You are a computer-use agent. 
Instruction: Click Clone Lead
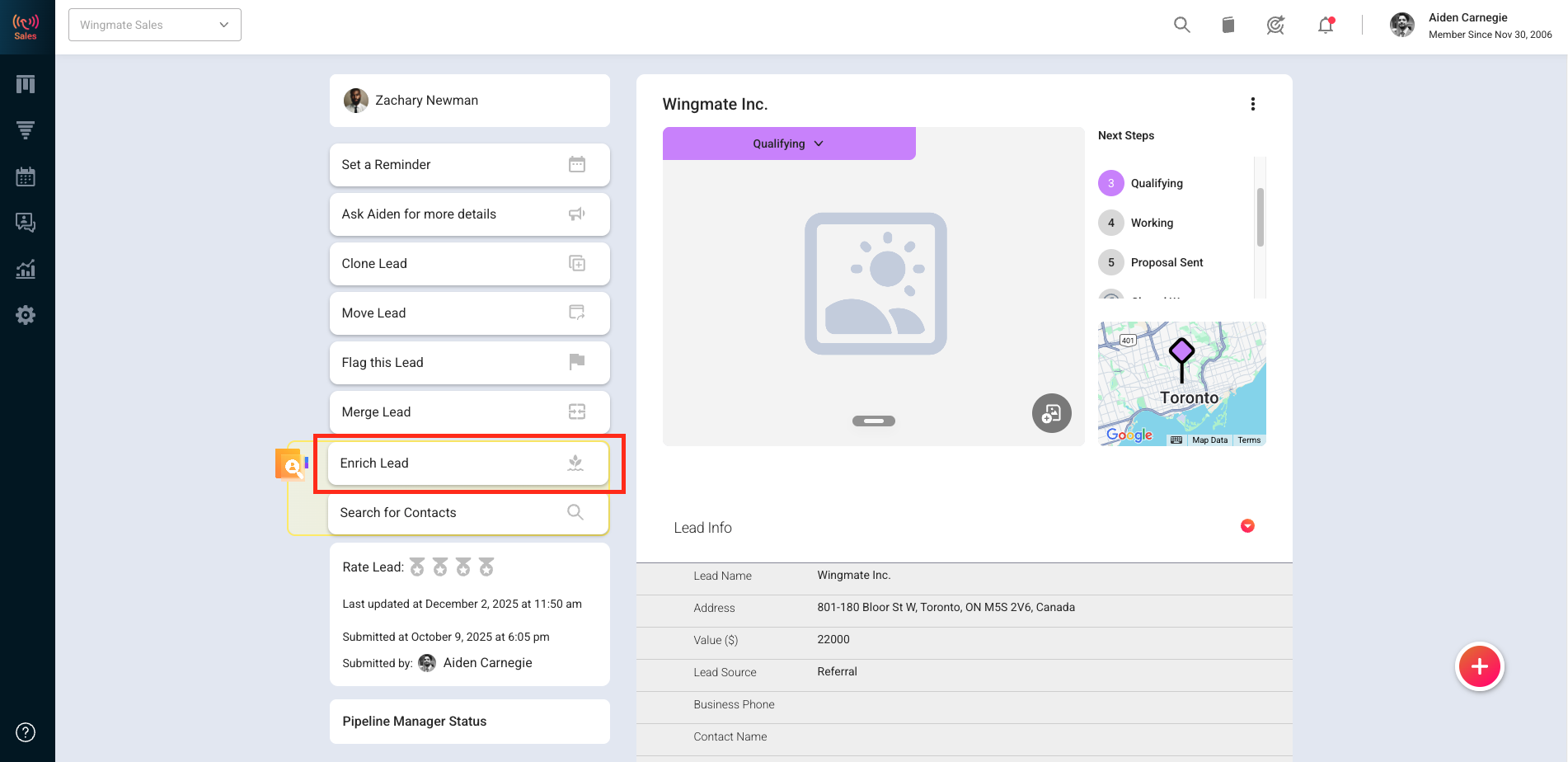click(x=470, y=264)
